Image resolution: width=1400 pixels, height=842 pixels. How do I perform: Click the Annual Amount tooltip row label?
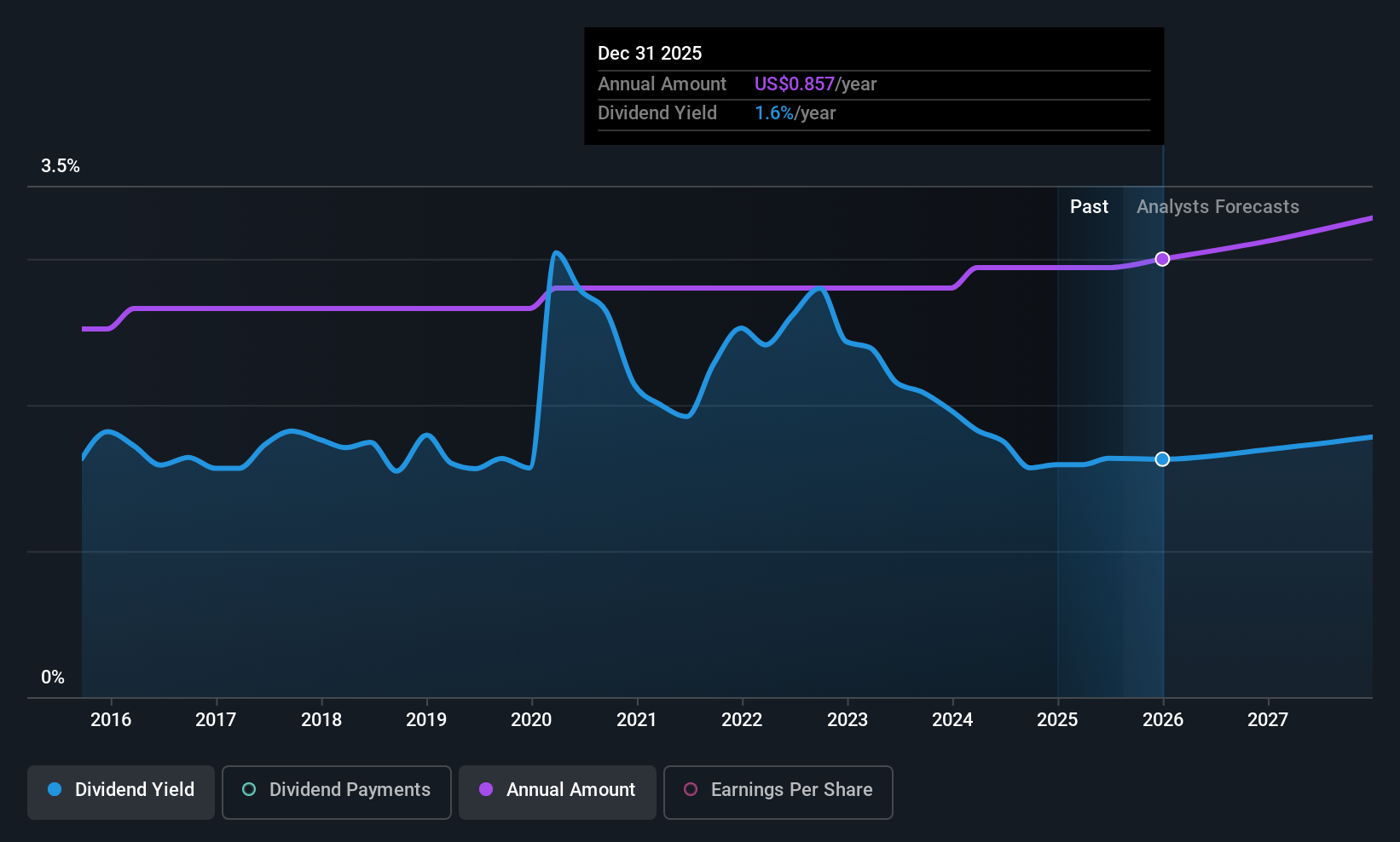point(662,84)
